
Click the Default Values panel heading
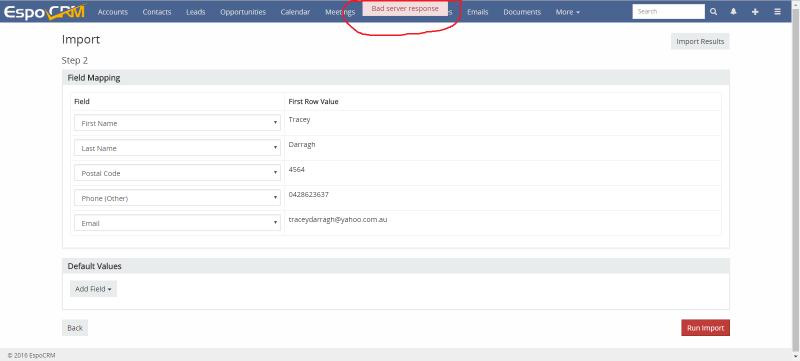tap(94, 266)
